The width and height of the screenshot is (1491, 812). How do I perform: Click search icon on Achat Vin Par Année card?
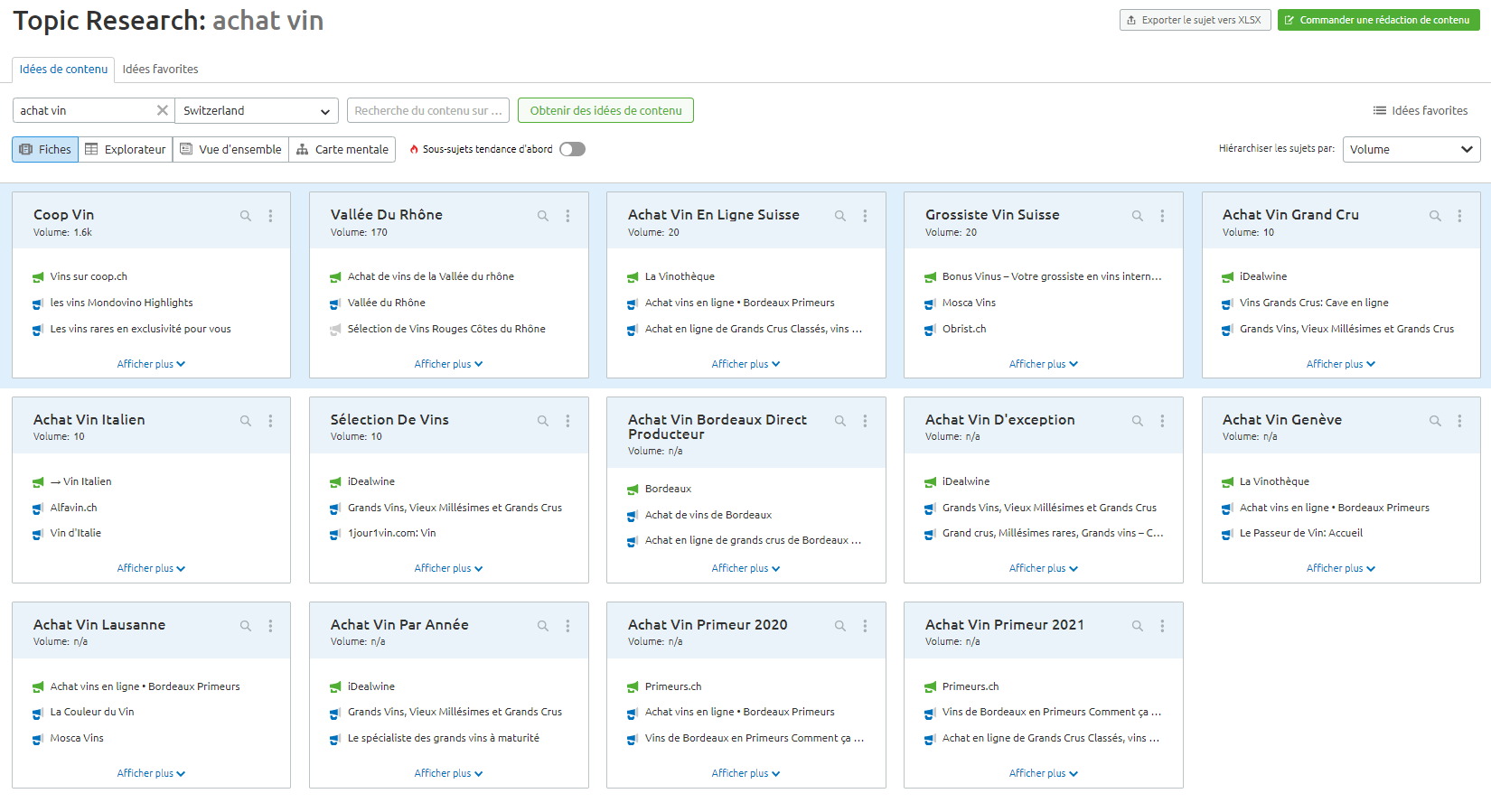(543, 626)
